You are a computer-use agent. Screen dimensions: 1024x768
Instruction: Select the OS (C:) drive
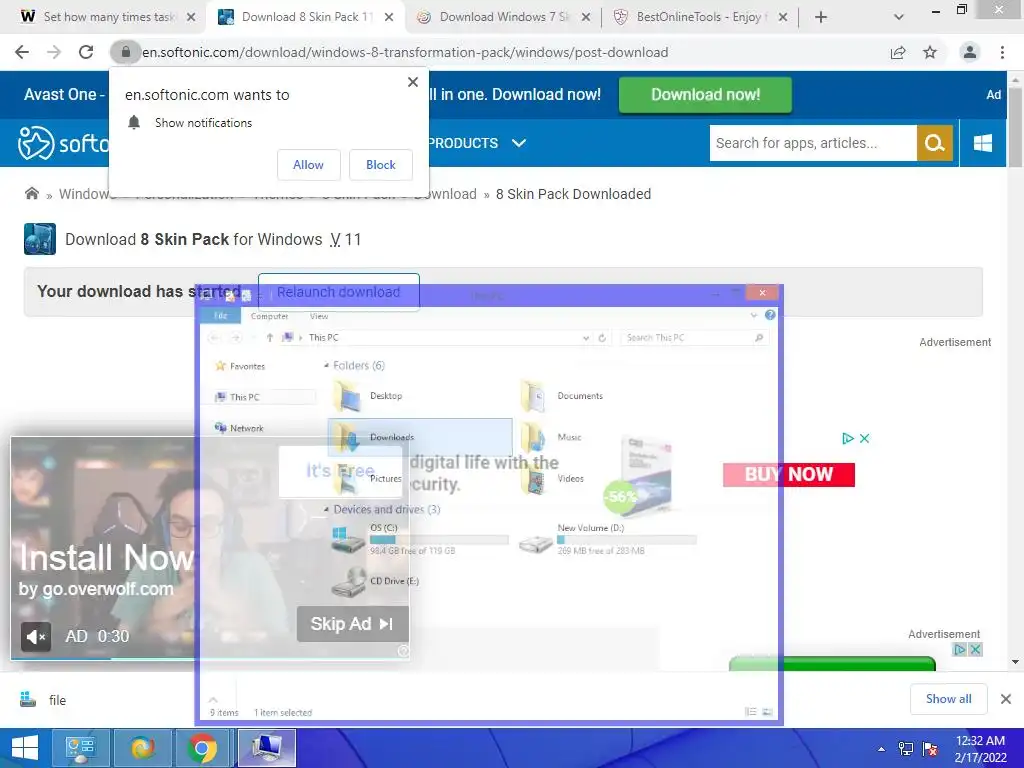[419, 539]
